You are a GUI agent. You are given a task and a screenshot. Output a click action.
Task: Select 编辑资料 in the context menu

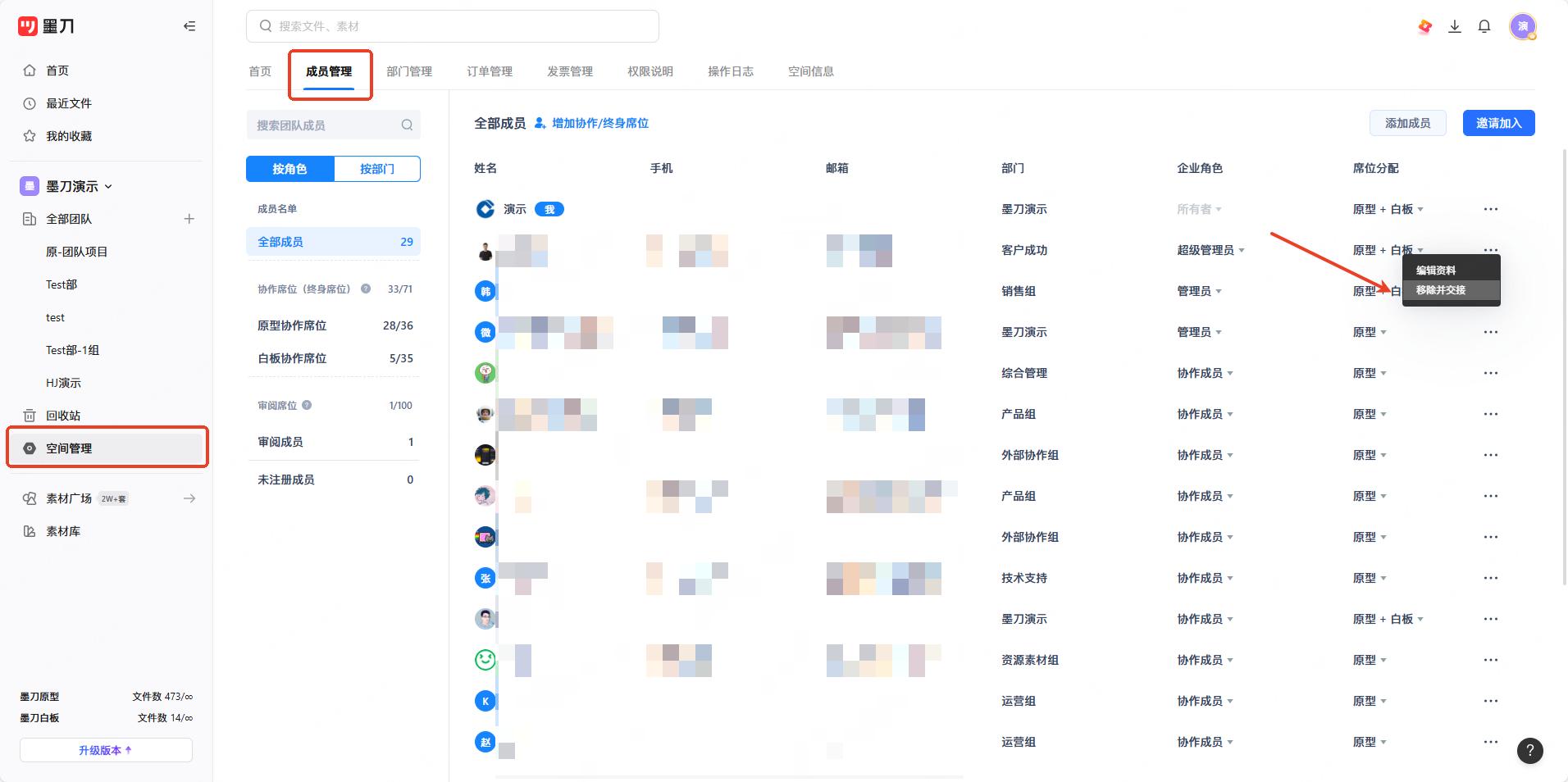pos(1451,271)
